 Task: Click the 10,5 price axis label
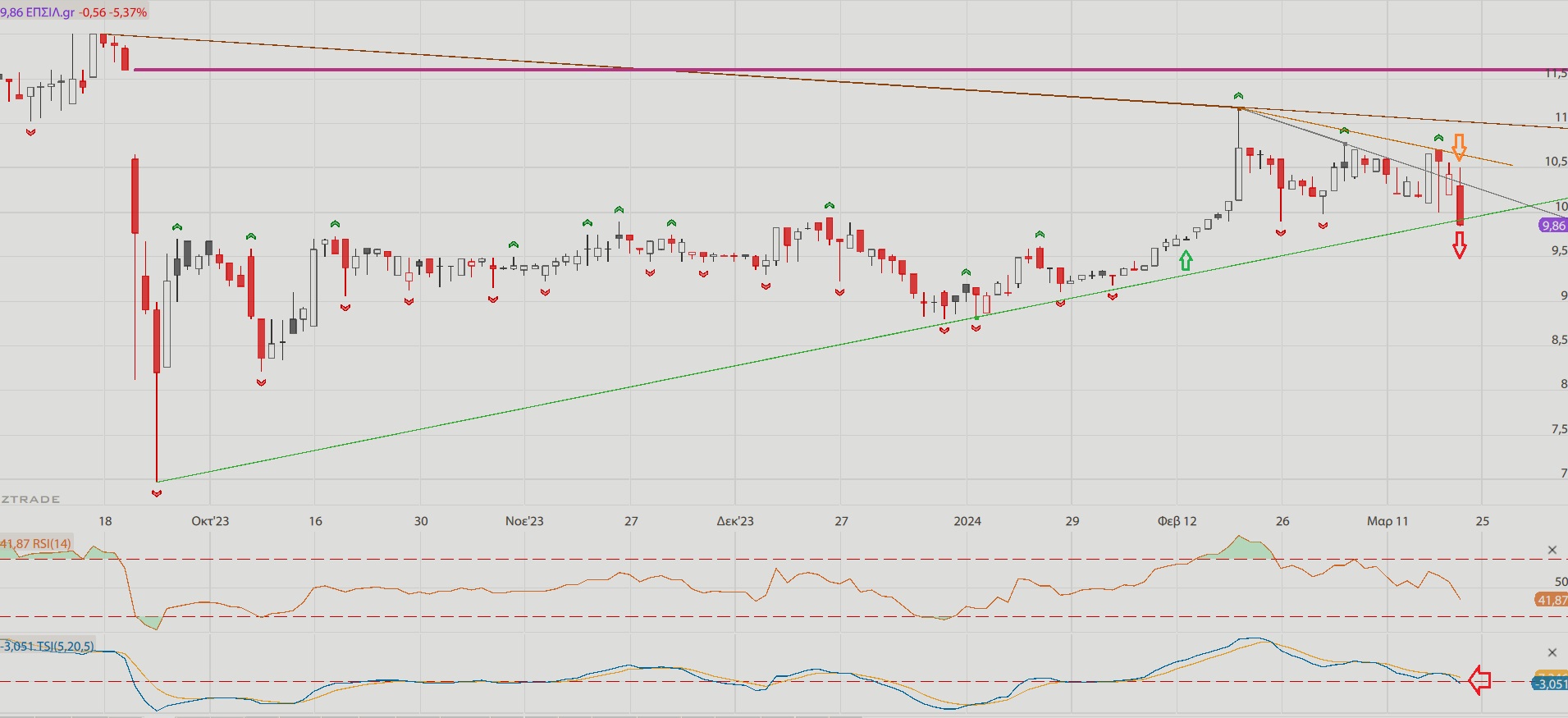pyautogui.click(x=1556, y=162)
